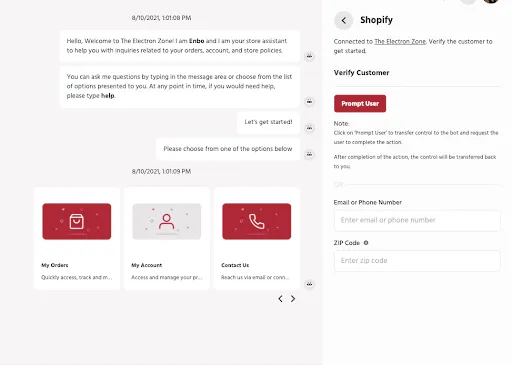This screenshot has height=365, width=512.
Task: Click the My Account person image
Action: [167, 221]
